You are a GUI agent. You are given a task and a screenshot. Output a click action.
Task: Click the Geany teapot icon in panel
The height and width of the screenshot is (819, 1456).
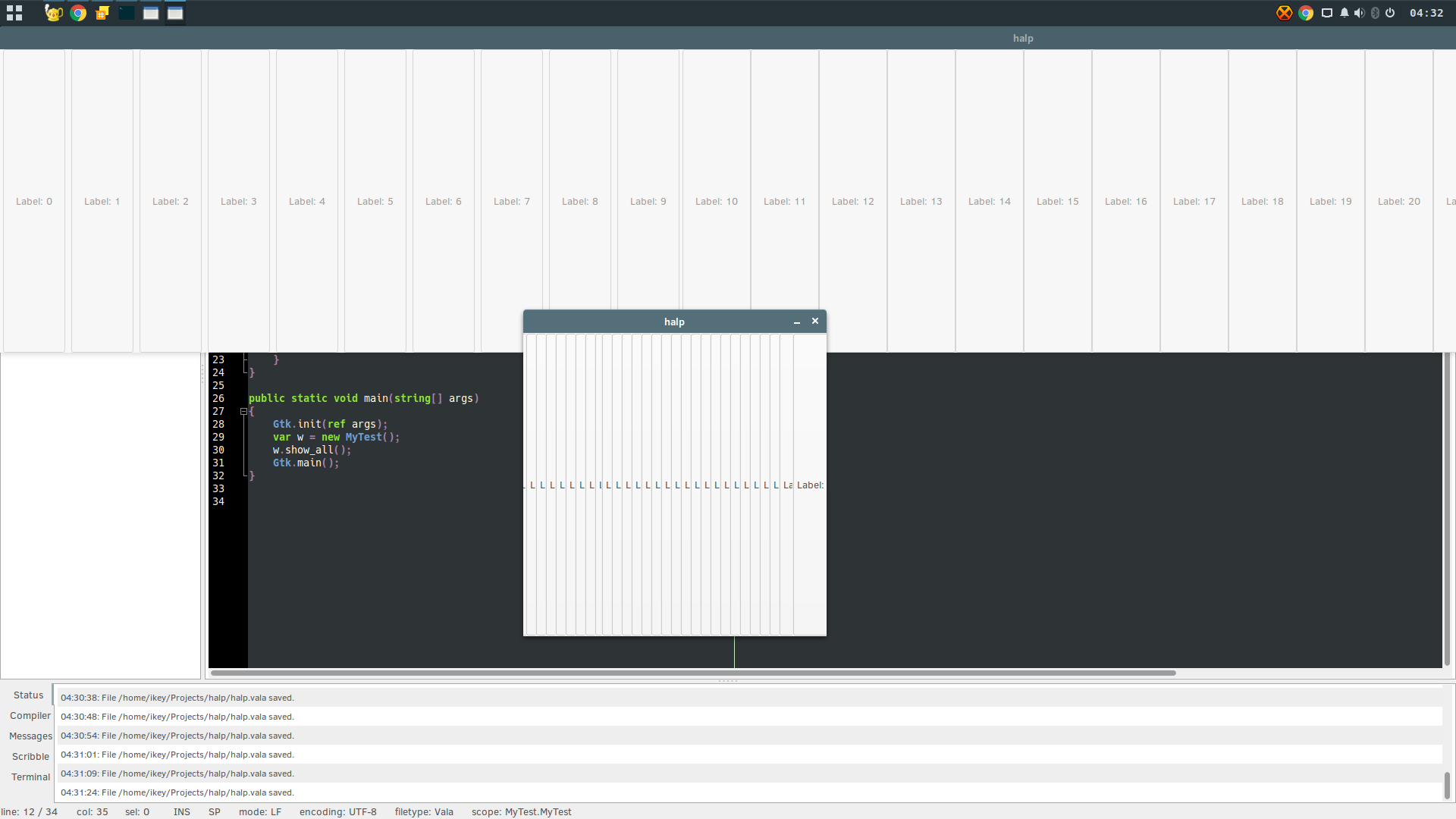point(53,13)
